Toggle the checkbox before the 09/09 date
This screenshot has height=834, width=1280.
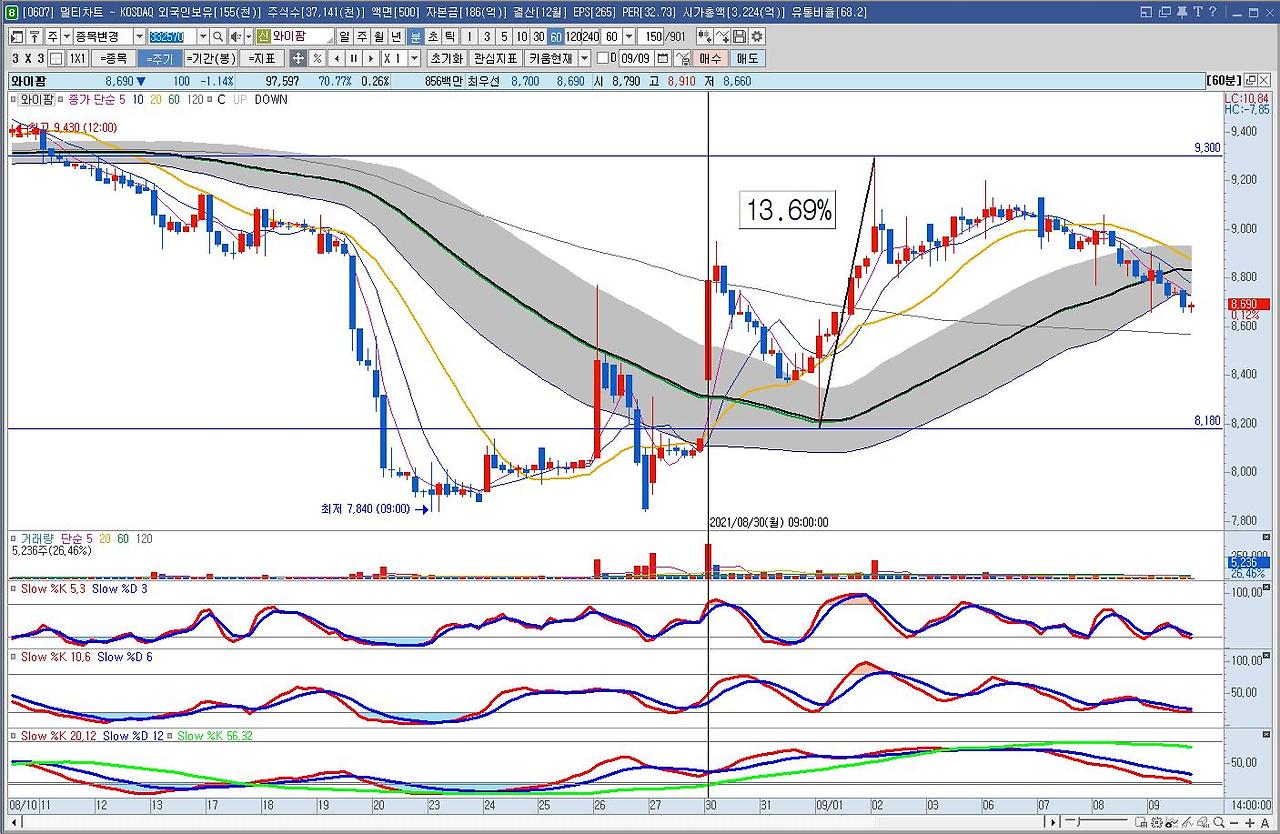[x=602, y=58]
